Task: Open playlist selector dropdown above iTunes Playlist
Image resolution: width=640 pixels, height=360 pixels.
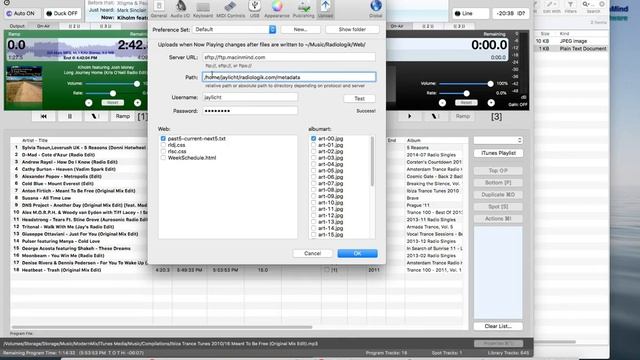Action: click(x=498, y=140)
